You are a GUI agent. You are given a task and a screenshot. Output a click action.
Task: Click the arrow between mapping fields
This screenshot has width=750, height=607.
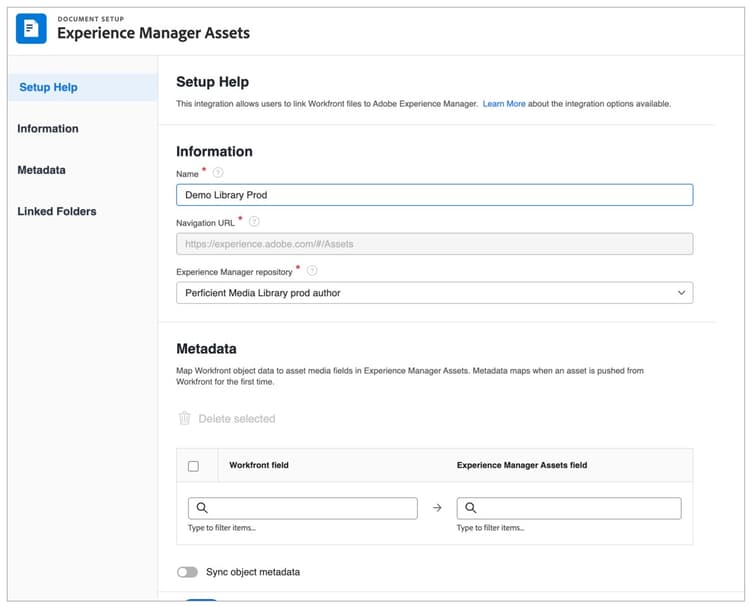click(x=437, y=508)
